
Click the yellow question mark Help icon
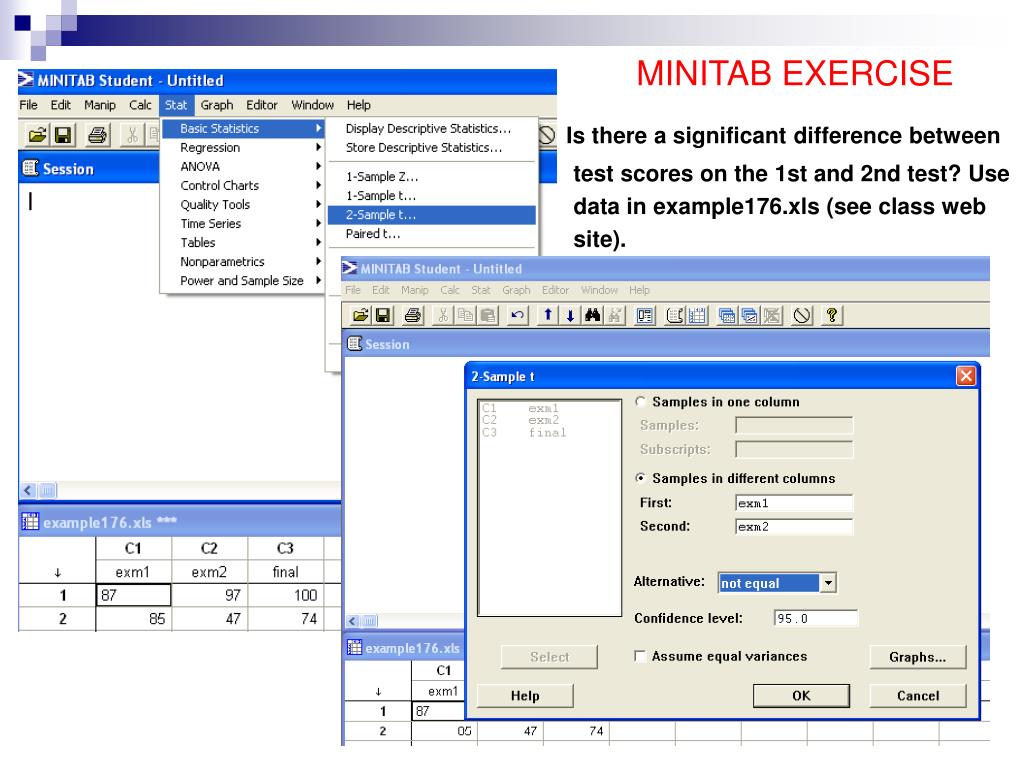click(831, 316)
